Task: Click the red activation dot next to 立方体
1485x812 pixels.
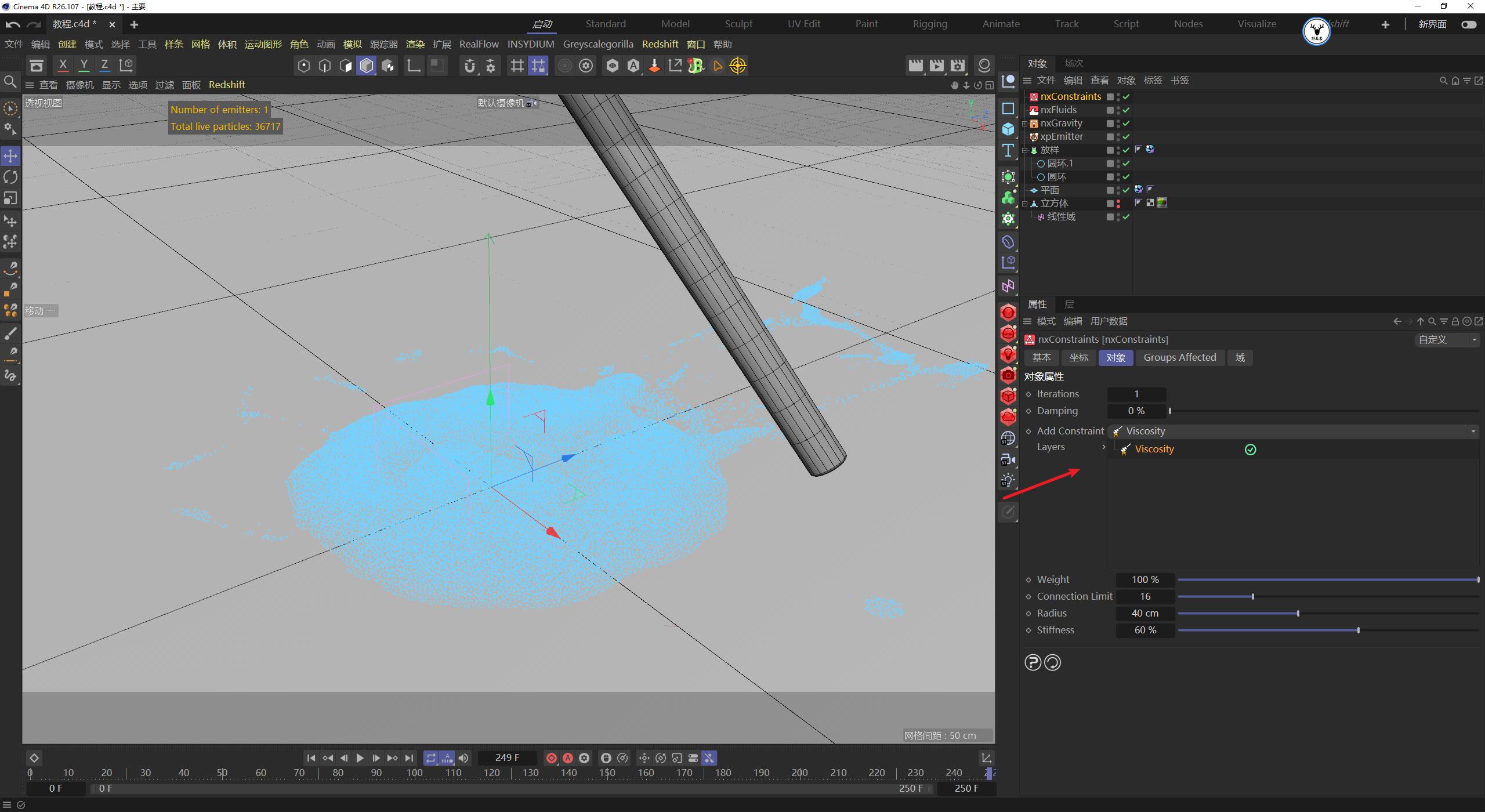Action: point(1118,203)
